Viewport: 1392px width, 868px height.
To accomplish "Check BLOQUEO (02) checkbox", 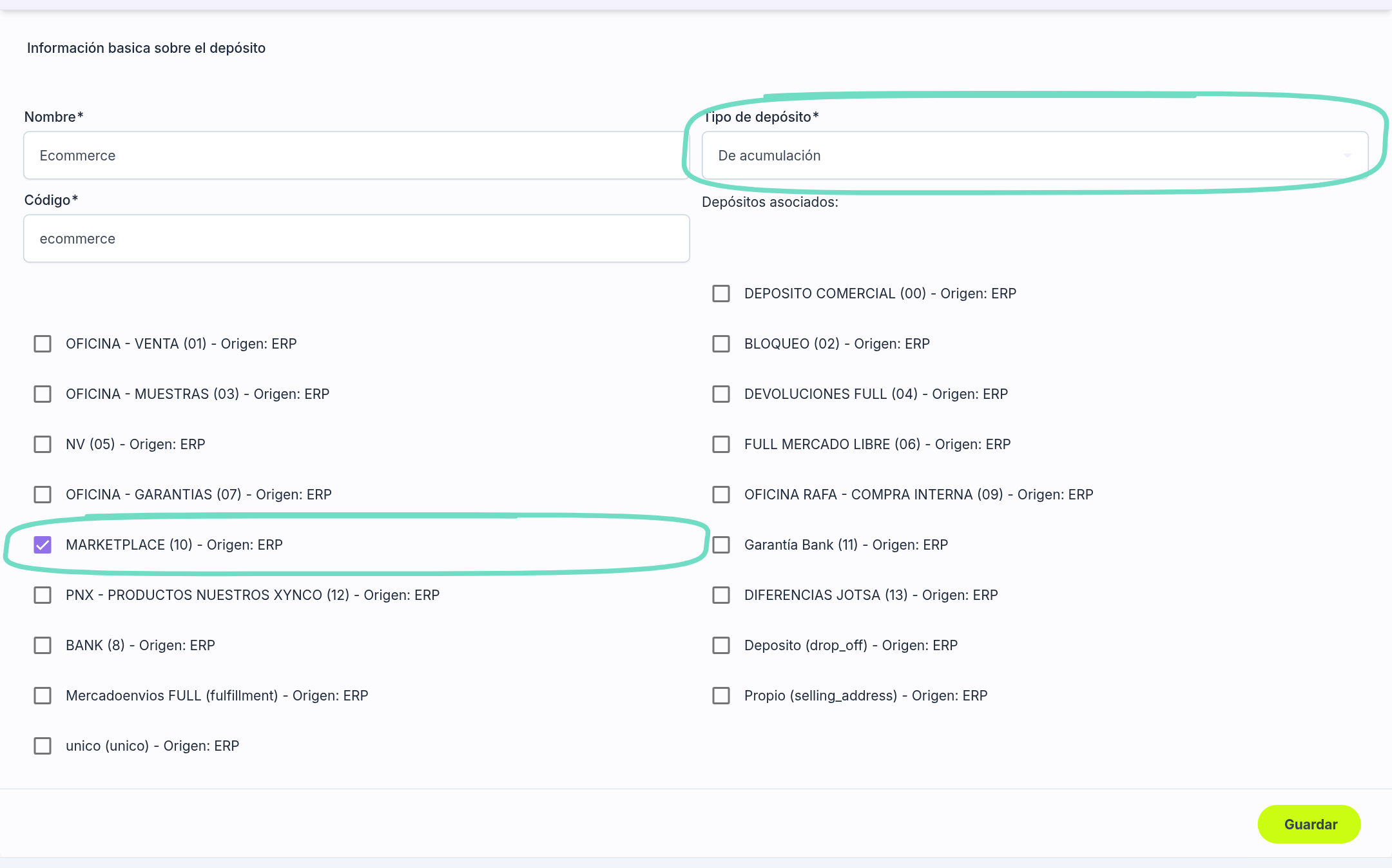I will [721, 344].
